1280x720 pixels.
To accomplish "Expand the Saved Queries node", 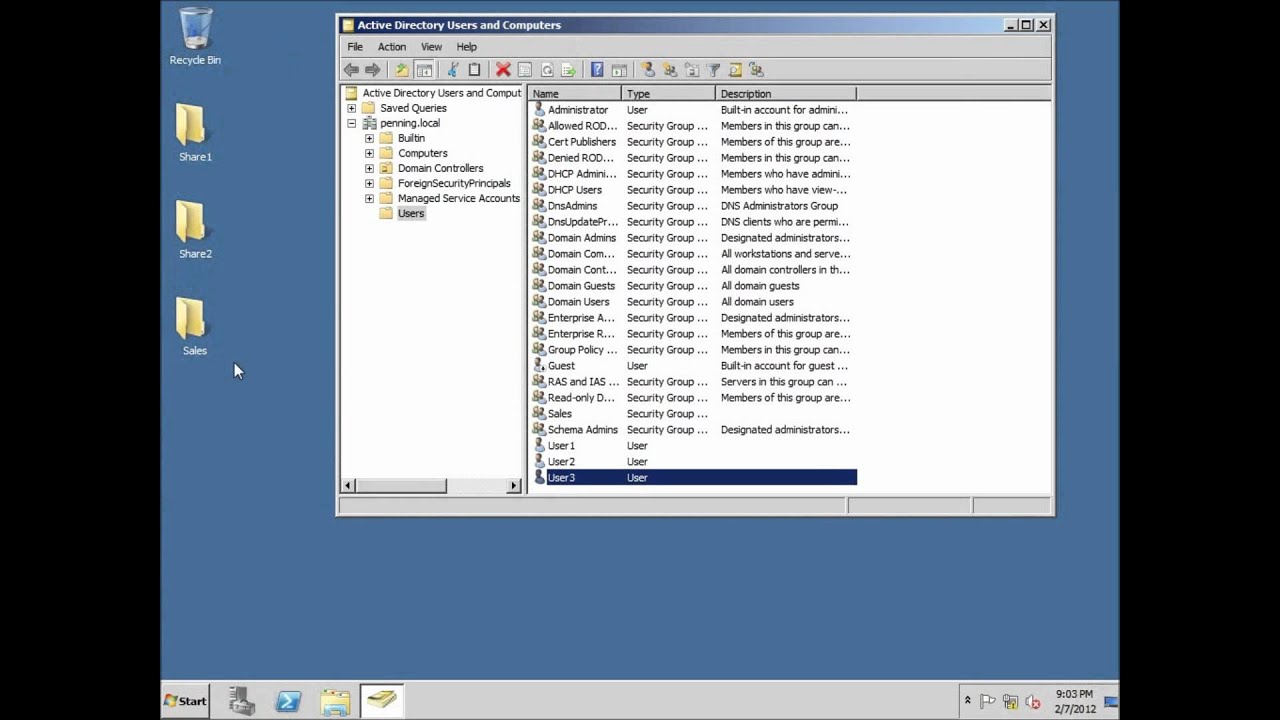I will 351,108.
